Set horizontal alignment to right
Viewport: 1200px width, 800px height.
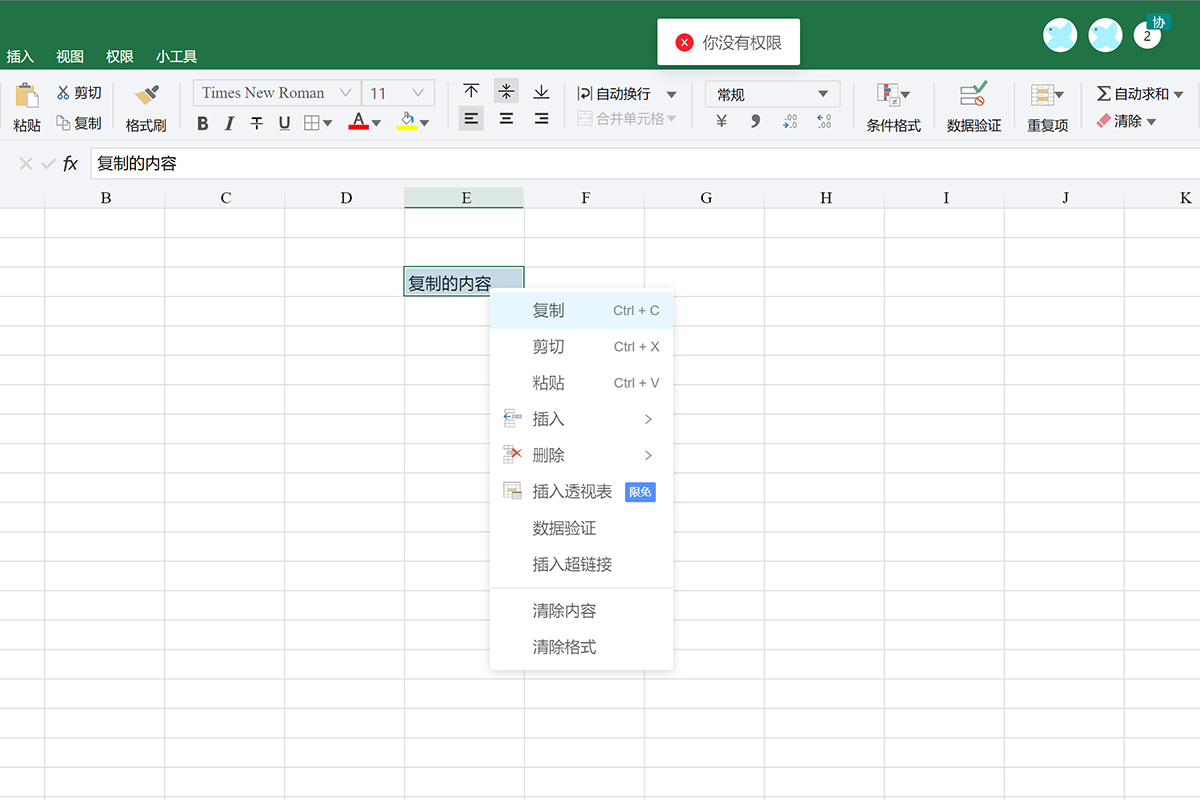[x=541, y=118]
